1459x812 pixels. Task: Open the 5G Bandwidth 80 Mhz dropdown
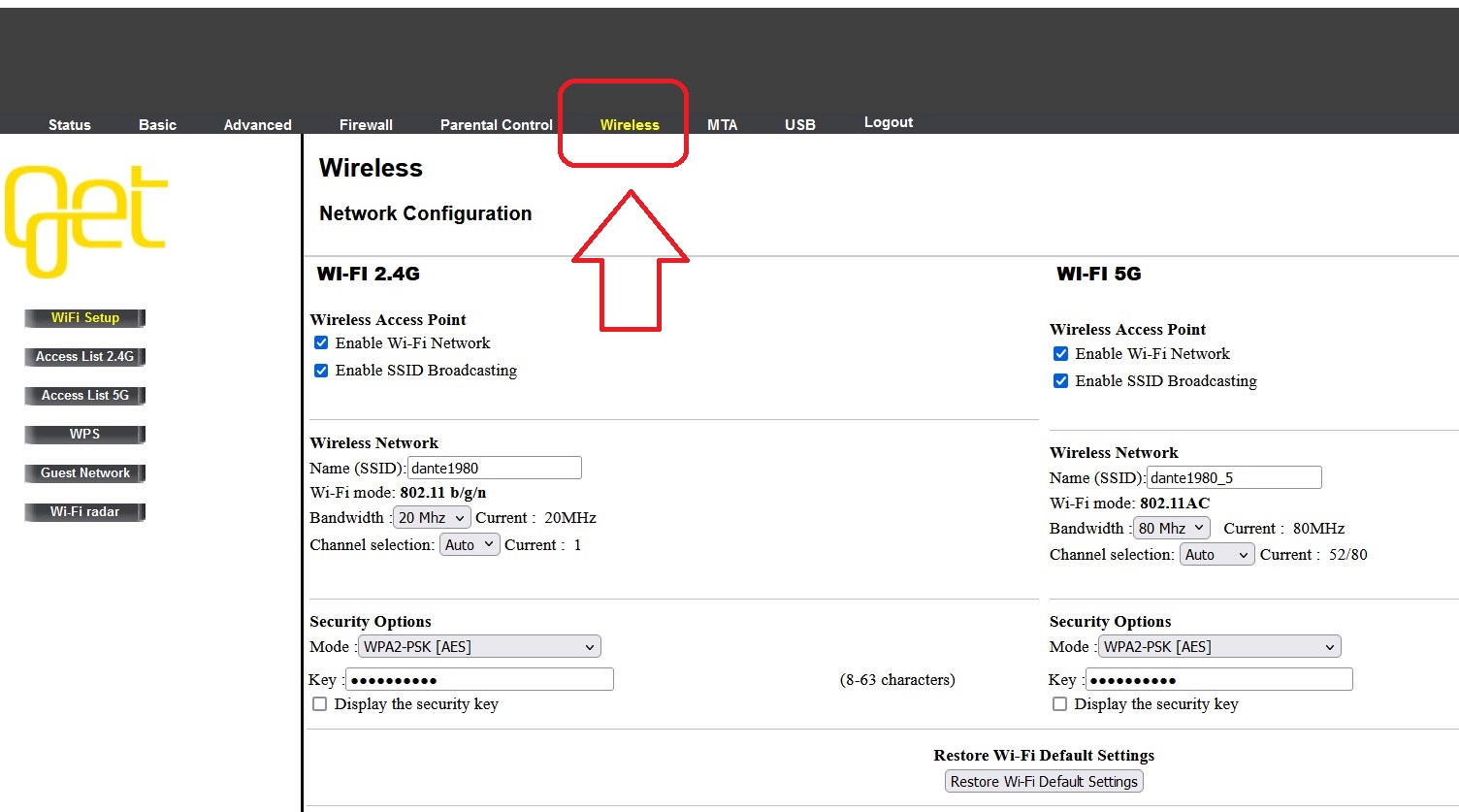tap(1171, 529)
